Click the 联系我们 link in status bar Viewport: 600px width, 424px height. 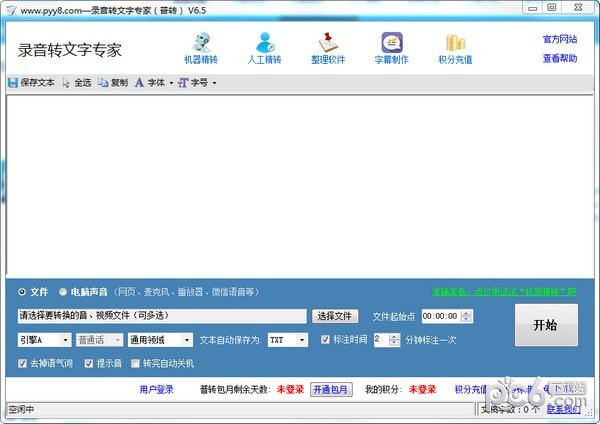[x=564, y=409]
